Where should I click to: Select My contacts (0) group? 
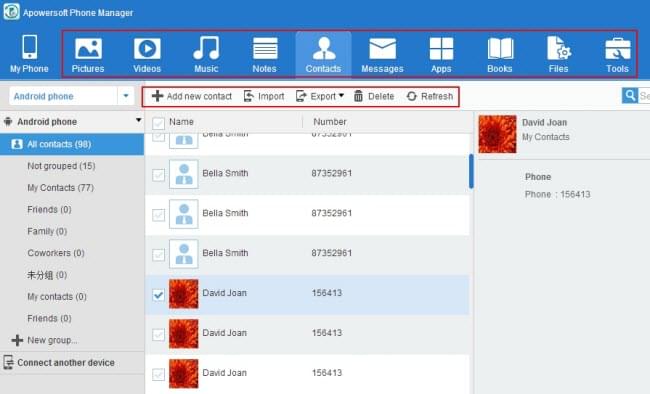tap(57, 297)
